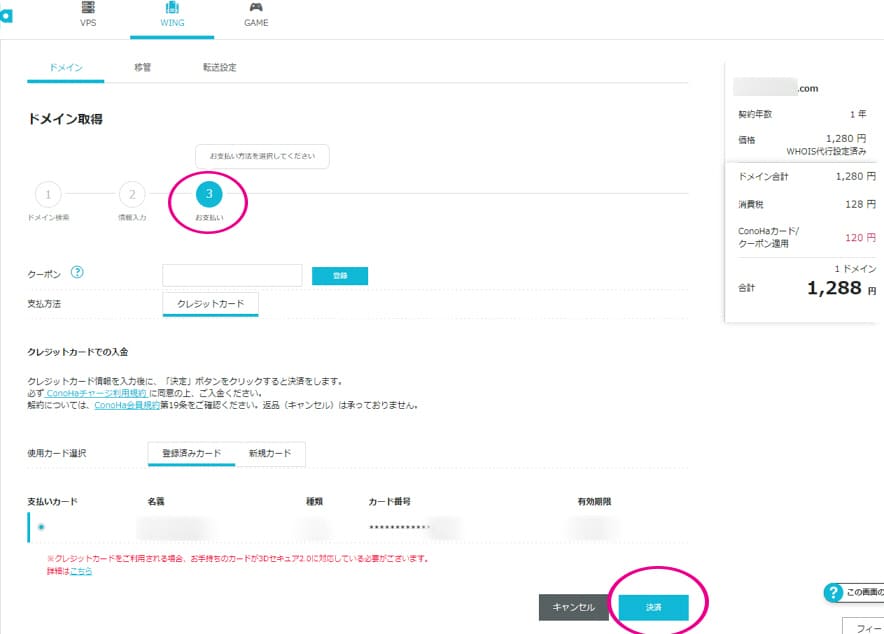Click the ConoHa logo
The height and width of the screenshot is (634, 884).
[x=6, y=15]
